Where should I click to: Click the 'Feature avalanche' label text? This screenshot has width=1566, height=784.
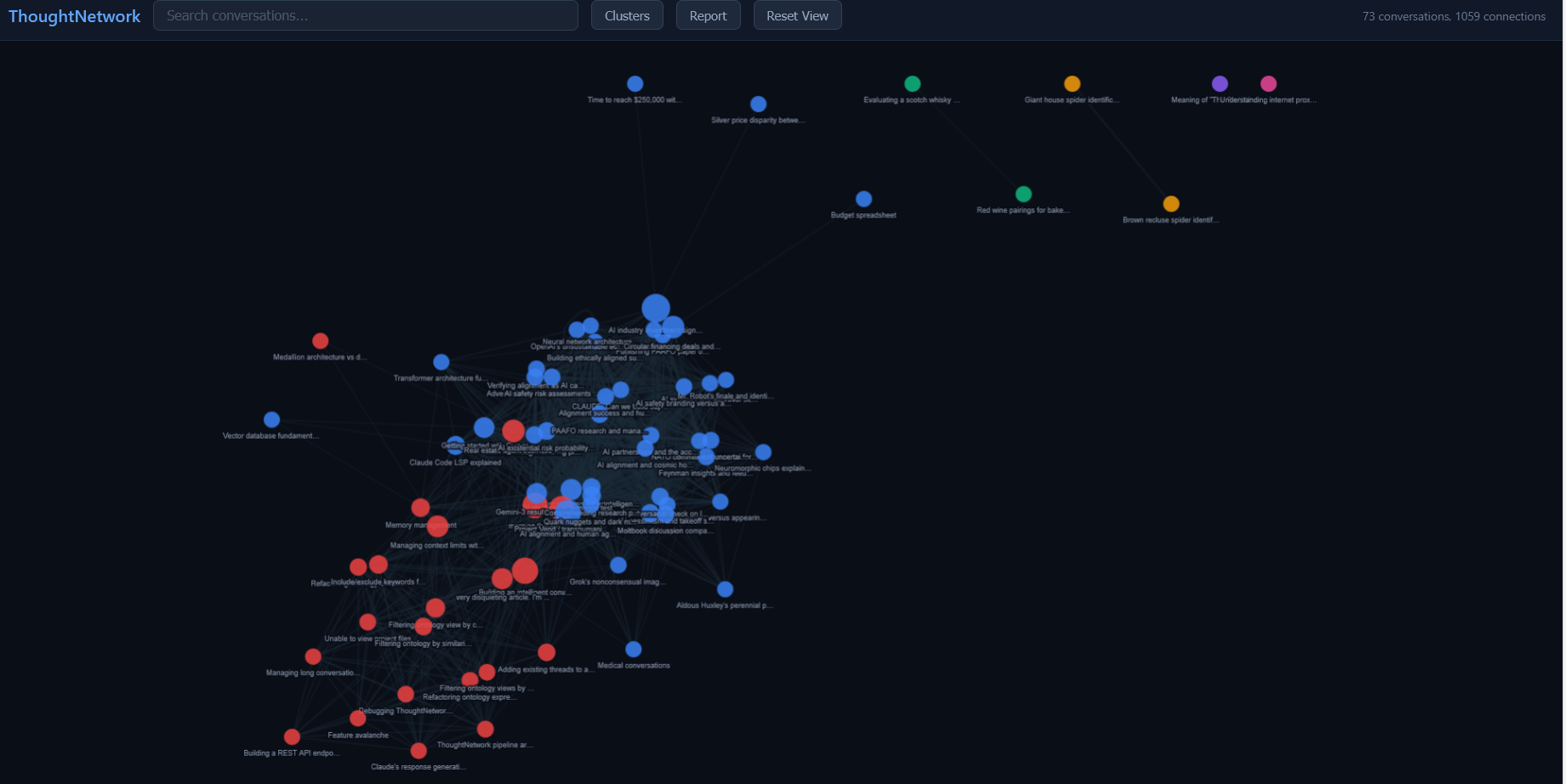[x=358, y=736]
